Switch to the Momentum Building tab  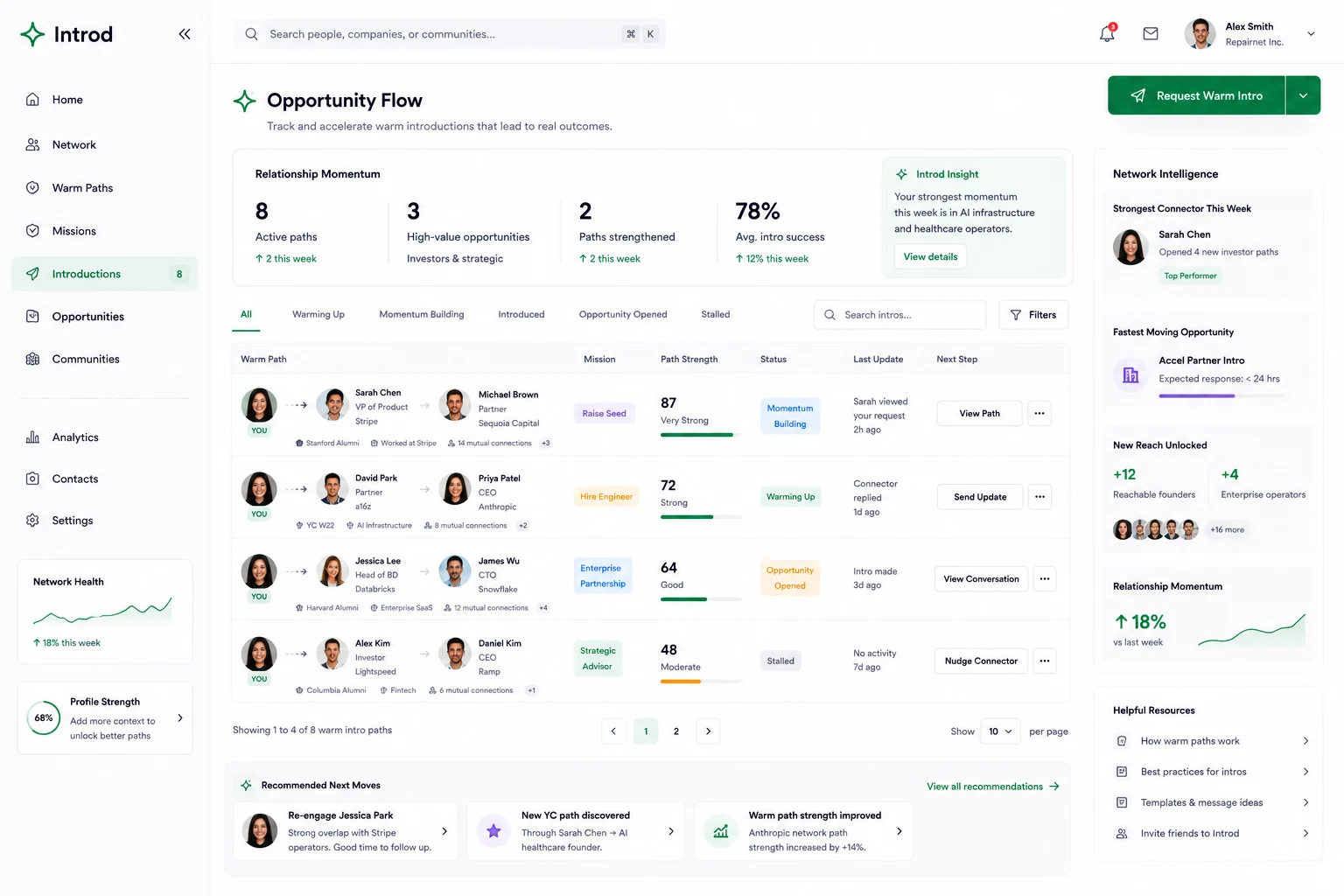pyautogui.click(x=422, y=315)
